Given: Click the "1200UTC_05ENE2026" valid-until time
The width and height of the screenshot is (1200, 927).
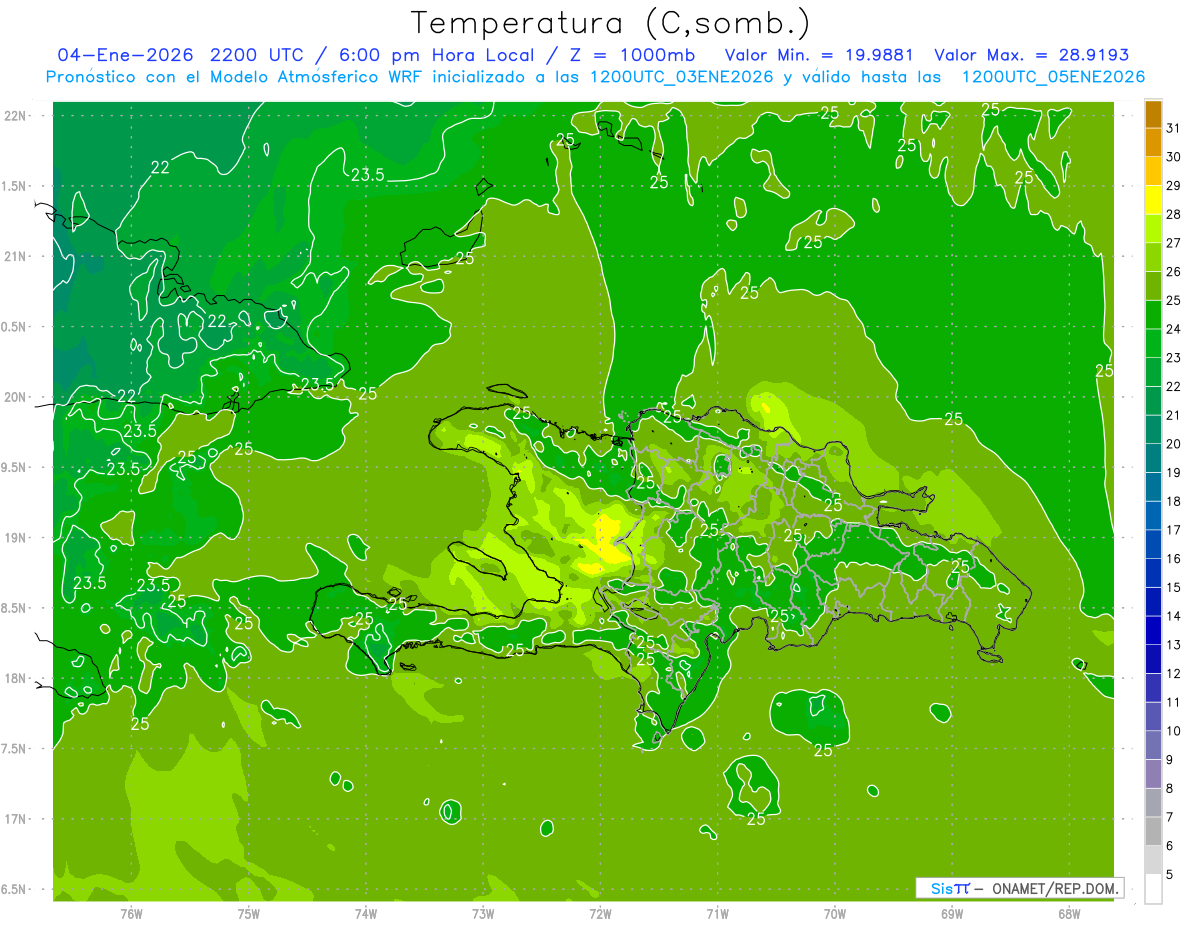Looking at the screenshot, I should pyautogui.click(x=1053, y=77).
